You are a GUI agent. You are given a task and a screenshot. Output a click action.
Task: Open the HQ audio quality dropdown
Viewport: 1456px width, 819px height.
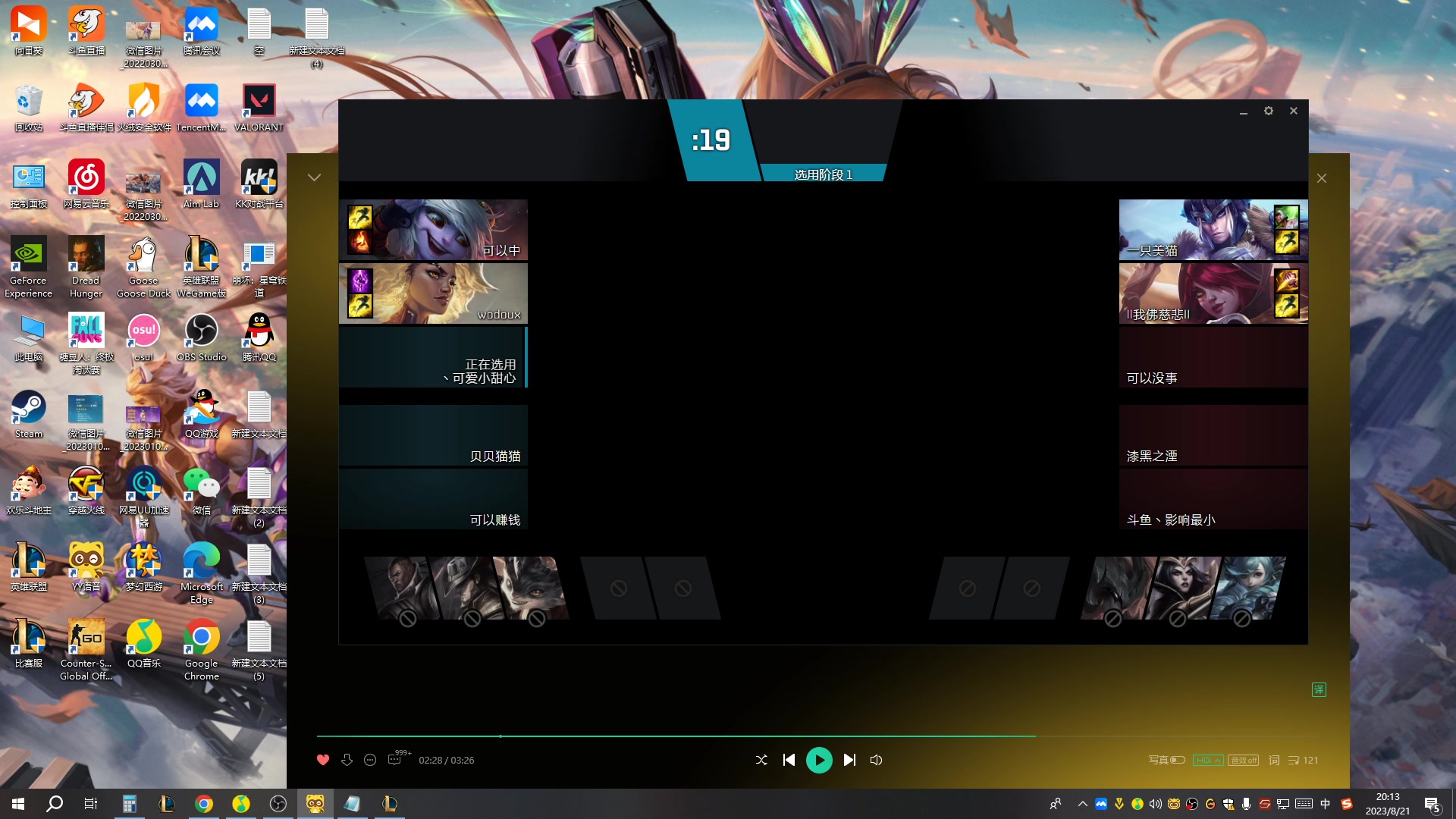[1208, 760]
